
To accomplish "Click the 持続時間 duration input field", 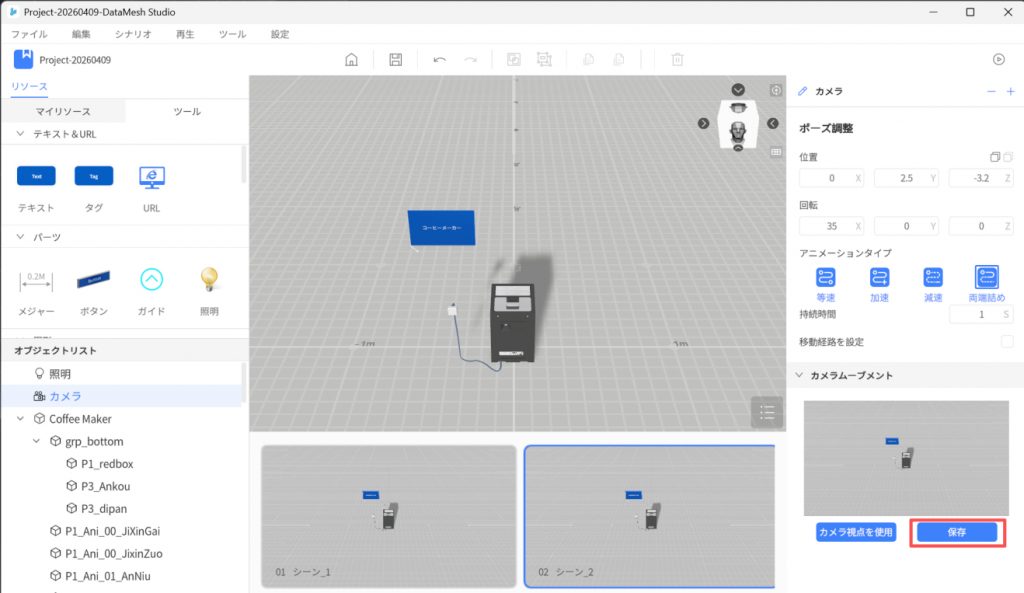I will click(x=975, y=315).
